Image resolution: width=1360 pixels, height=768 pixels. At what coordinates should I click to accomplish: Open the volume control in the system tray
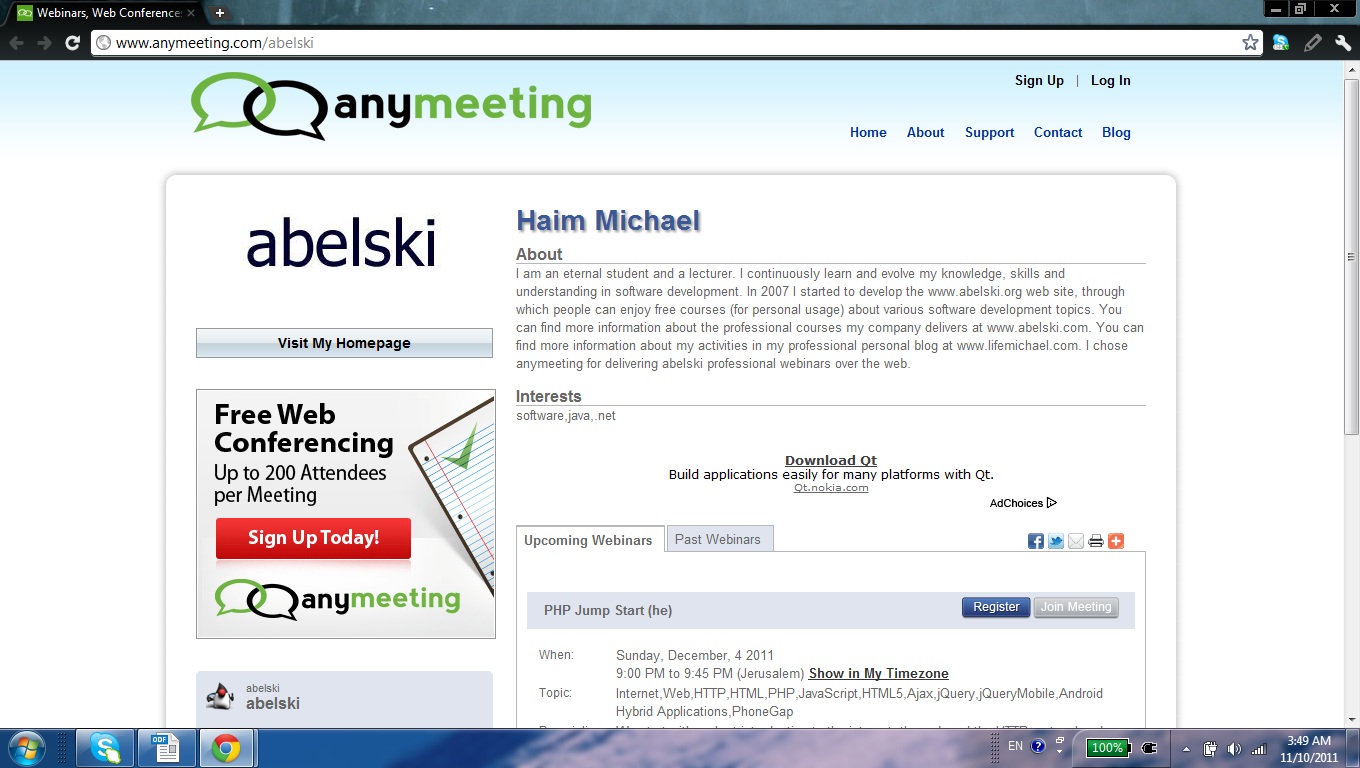pyautogui.click(x=1234, y=748)
